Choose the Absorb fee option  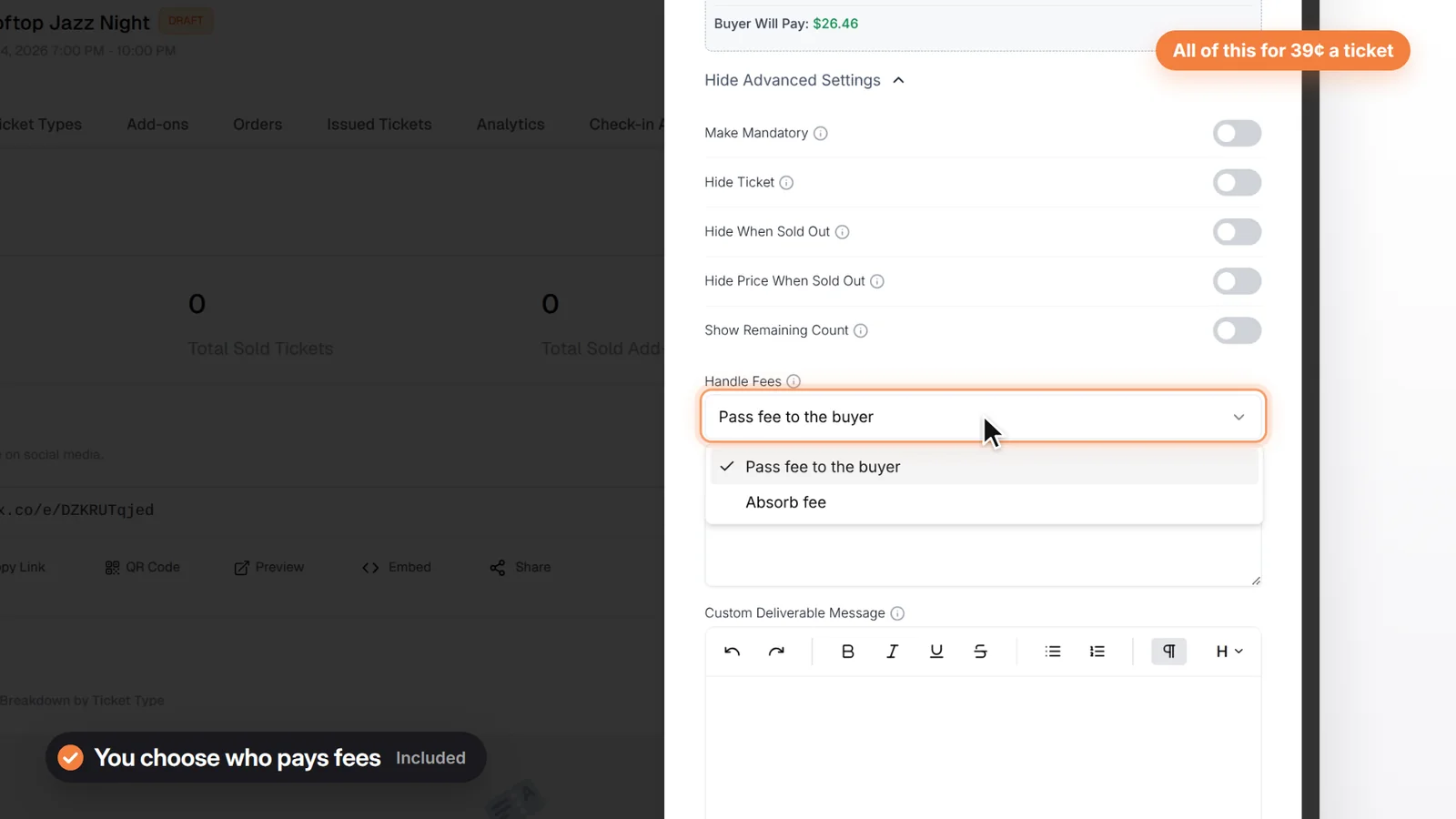pyautogui.click(x=984, y=502)
